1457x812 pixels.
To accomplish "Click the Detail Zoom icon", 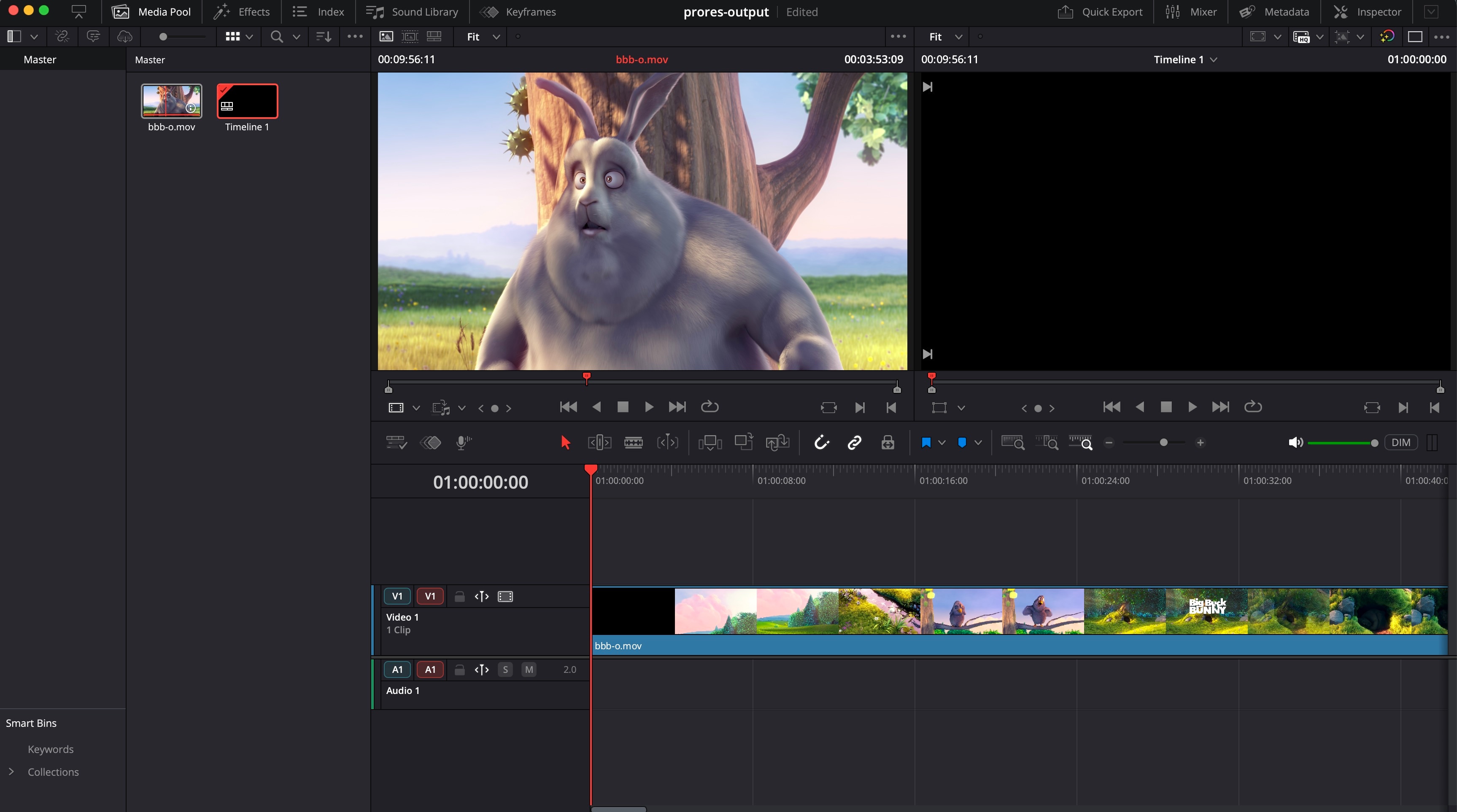I will pyautogui.click(x=1047, y=442).
